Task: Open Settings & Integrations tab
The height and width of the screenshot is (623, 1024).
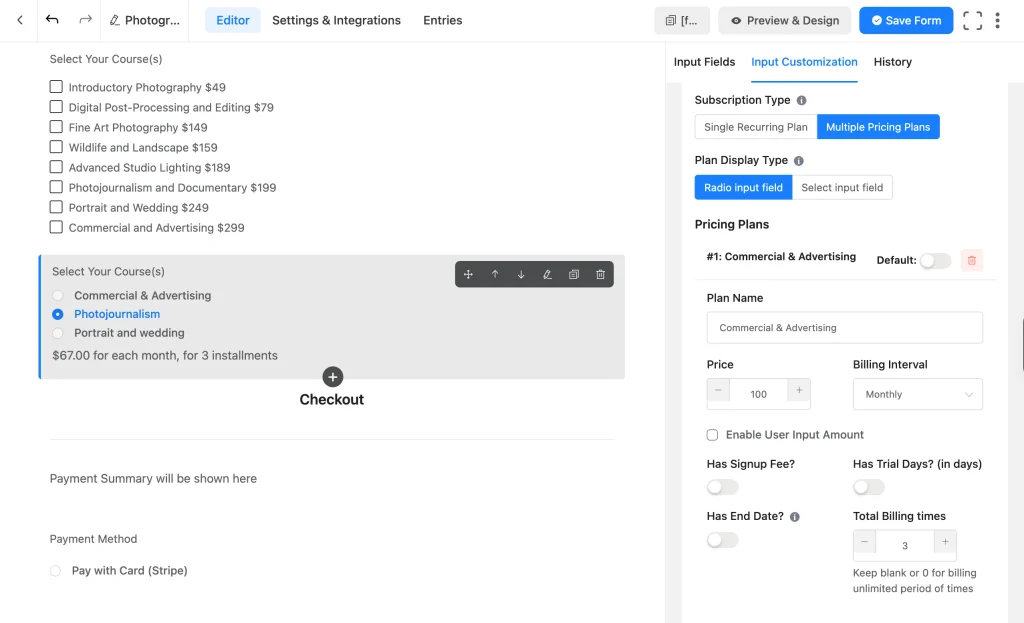Action: (x=336, y=20)
